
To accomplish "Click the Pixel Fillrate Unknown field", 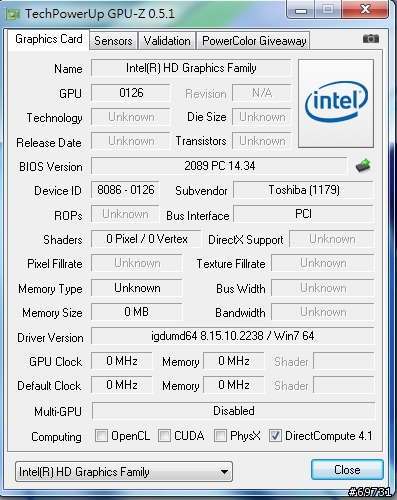I will click(x=137, y=263).
